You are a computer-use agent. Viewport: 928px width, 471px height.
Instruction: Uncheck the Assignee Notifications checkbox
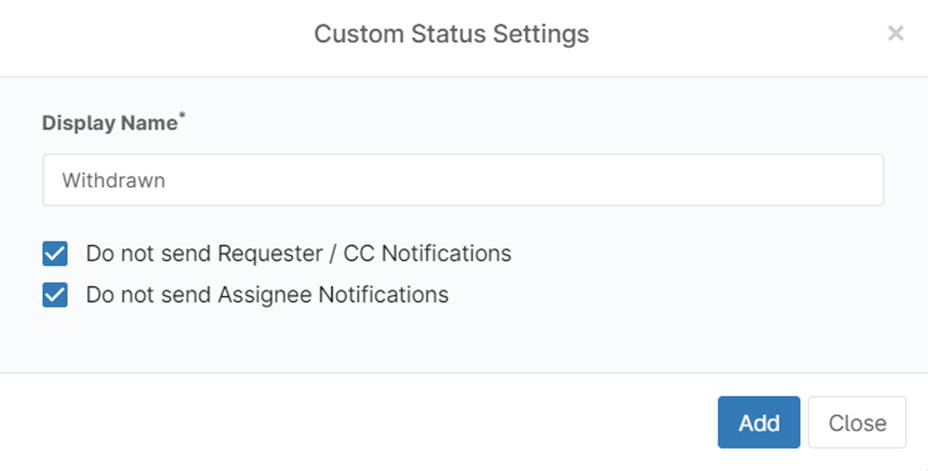pyautogui.click(x=55, y=295)
